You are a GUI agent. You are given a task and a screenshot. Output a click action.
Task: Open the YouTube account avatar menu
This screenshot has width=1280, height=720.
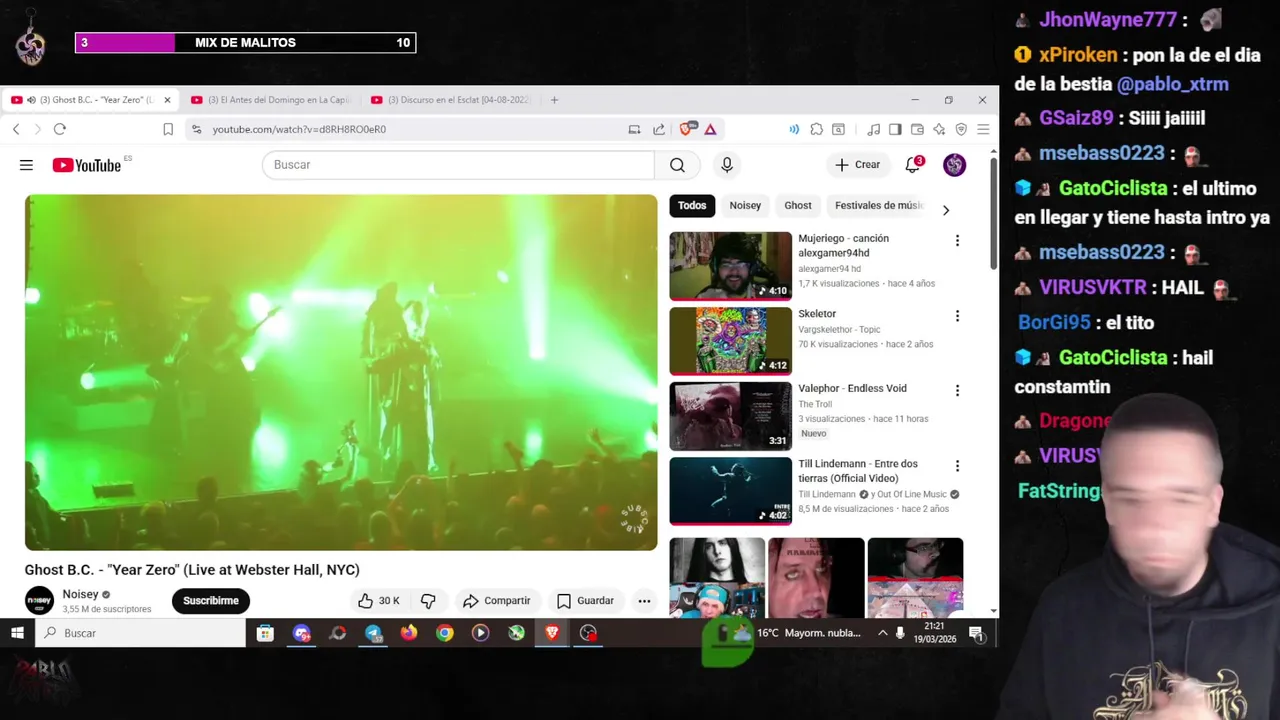coord(954,165)
